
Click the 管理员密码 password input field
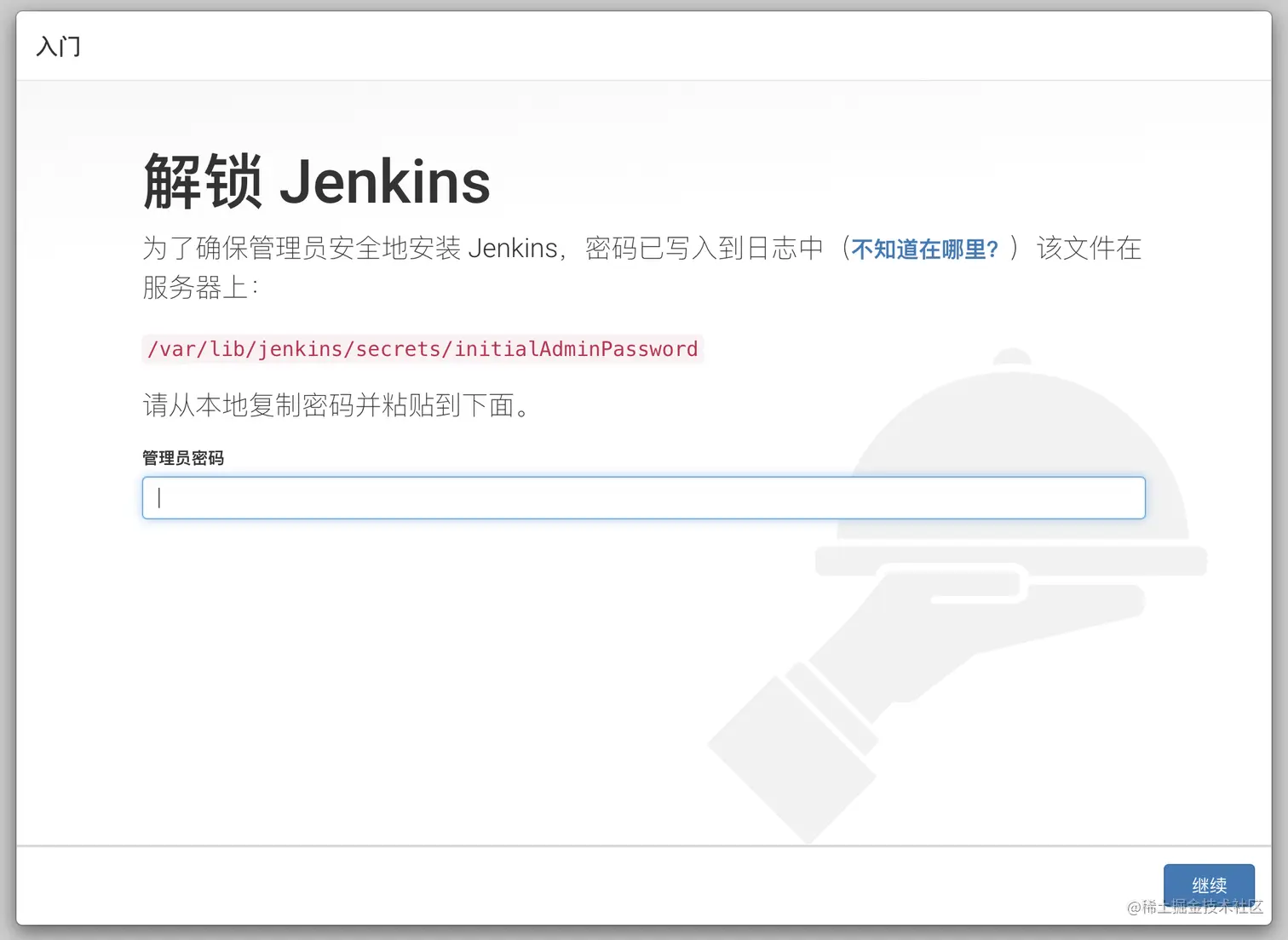pos(643,498)
